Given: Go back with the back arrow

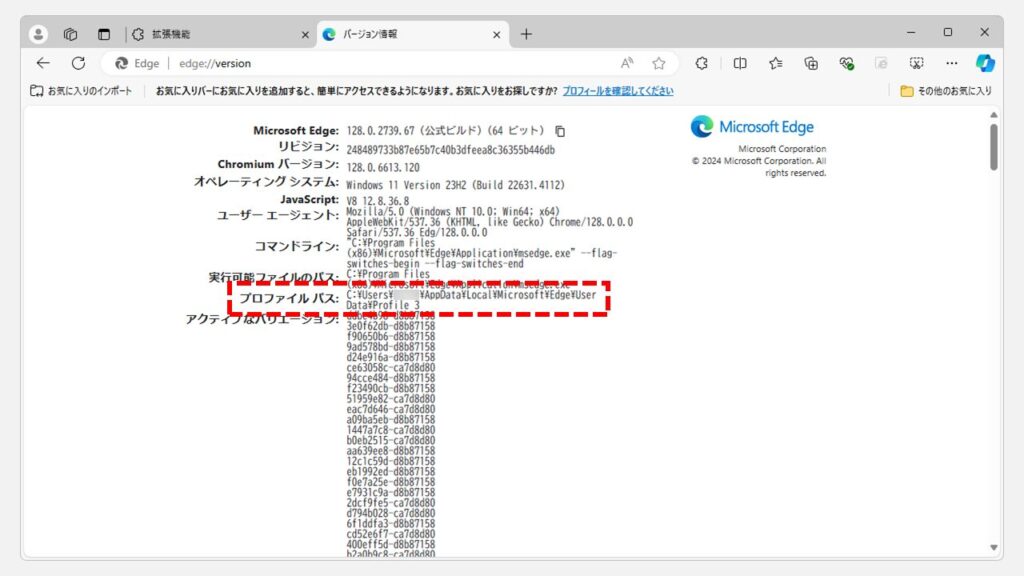Looking at the screenshot, I should (43, 63).
